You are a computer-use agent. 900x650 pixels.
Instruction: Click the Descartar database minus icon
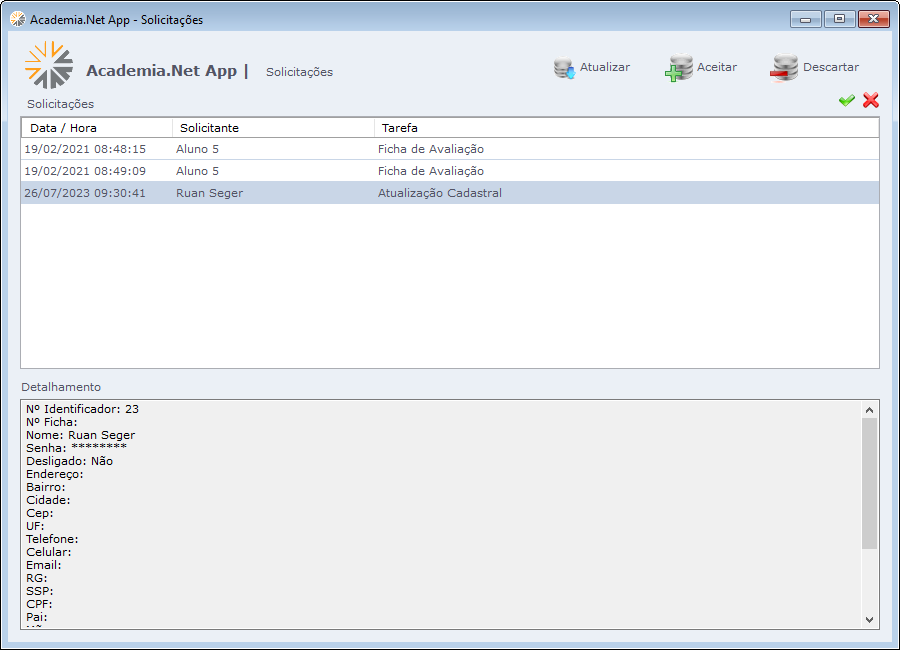click(x=784, y=69)
